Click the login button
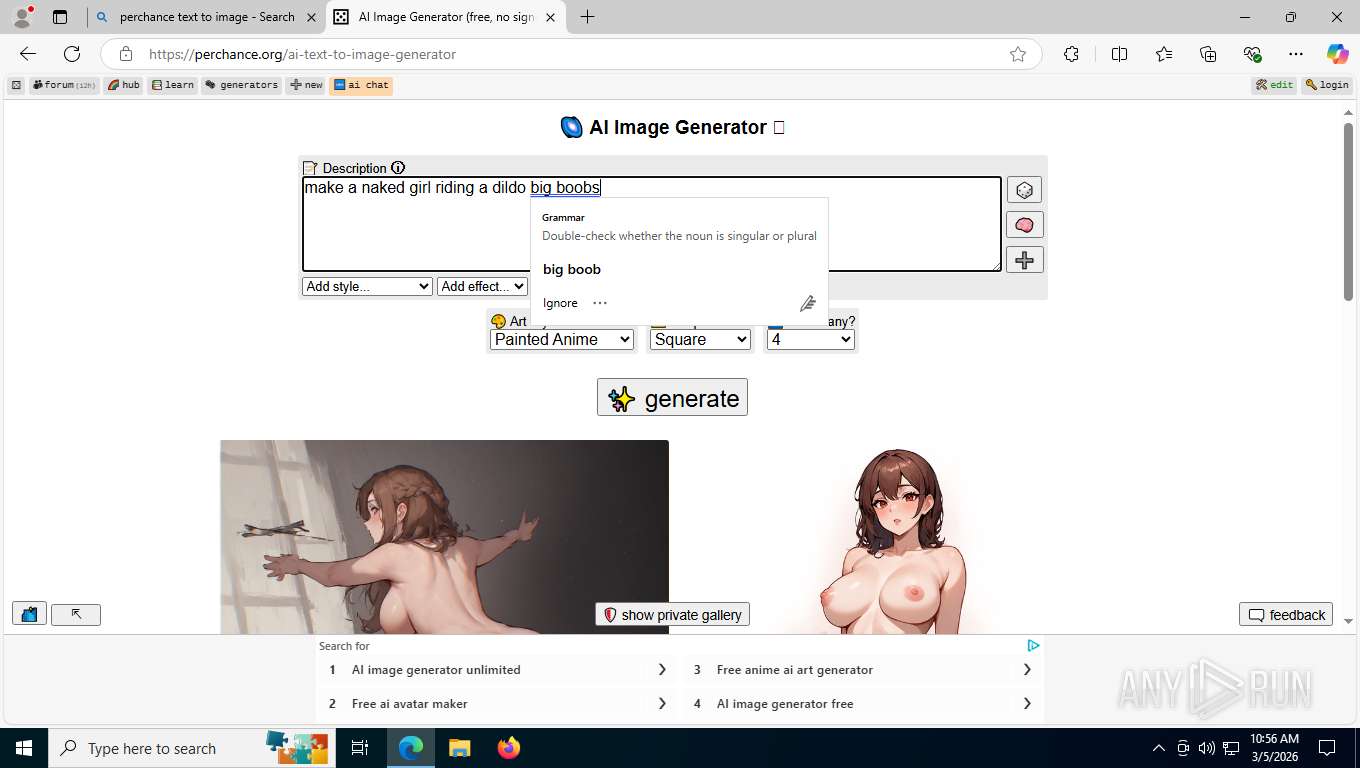 pos(1328,85)
